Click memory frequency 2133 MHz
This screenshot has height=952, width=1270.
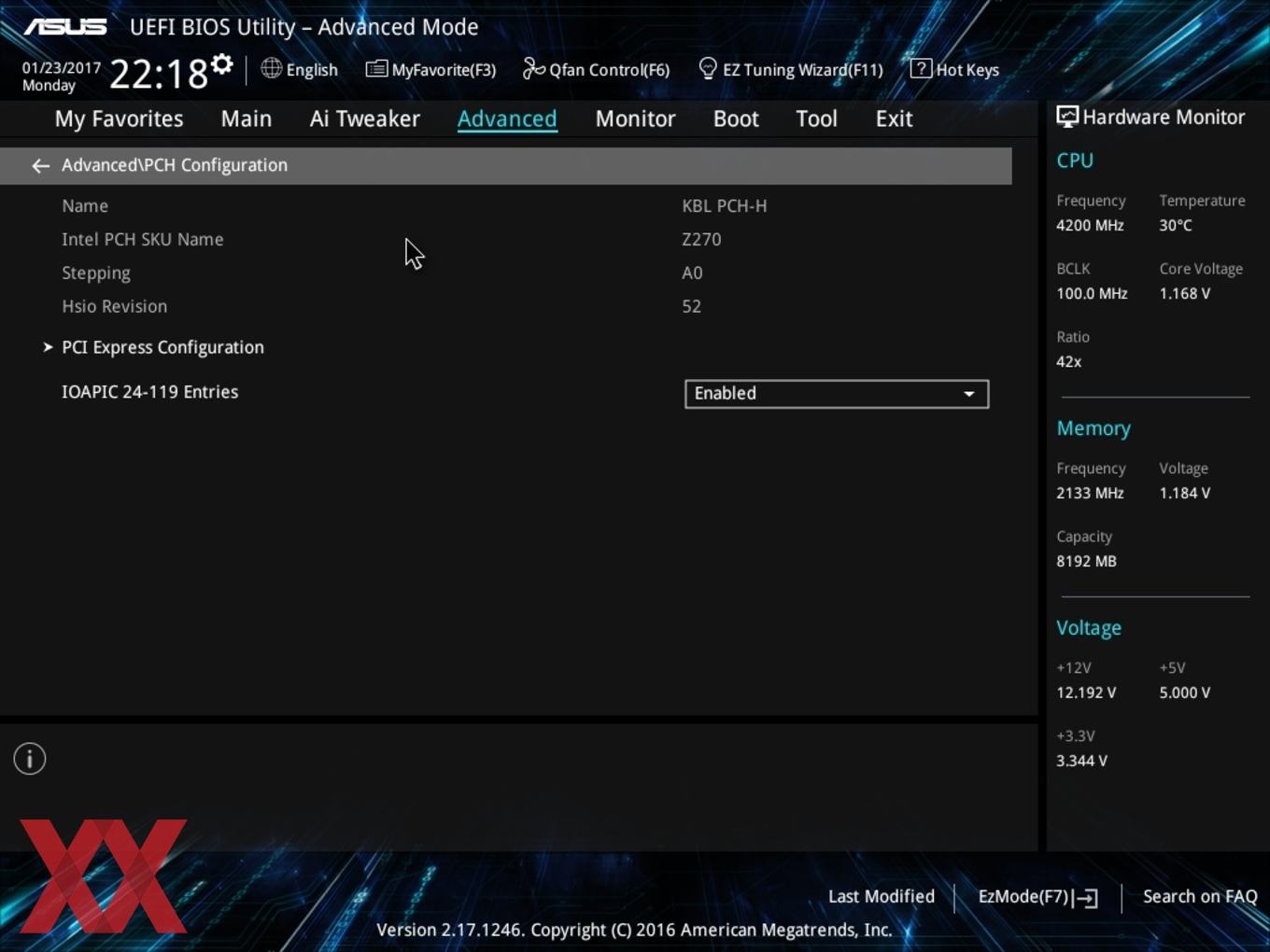pos(1090,493)
